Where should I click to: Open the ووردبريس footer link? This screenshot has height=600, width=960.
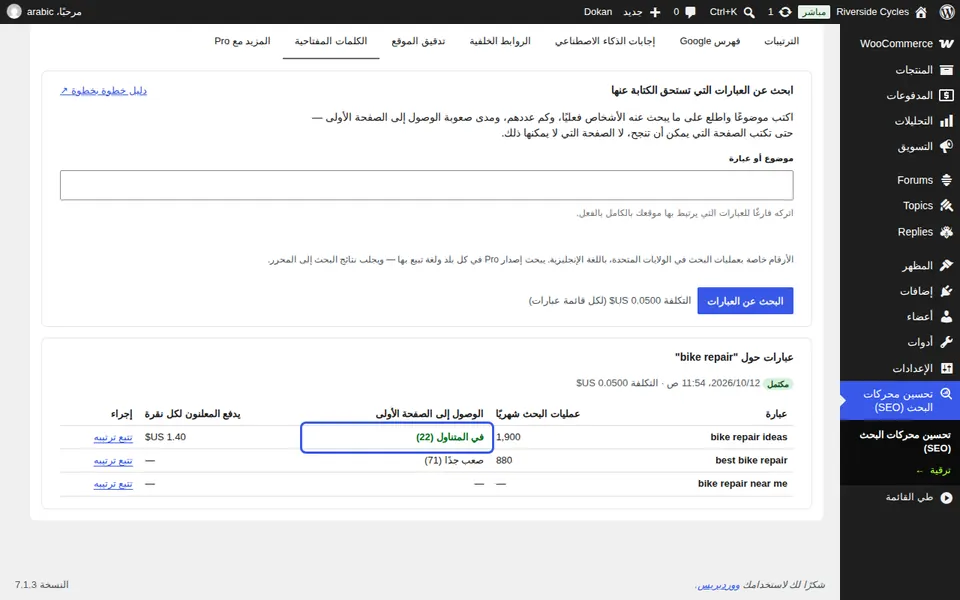(719, 585)
